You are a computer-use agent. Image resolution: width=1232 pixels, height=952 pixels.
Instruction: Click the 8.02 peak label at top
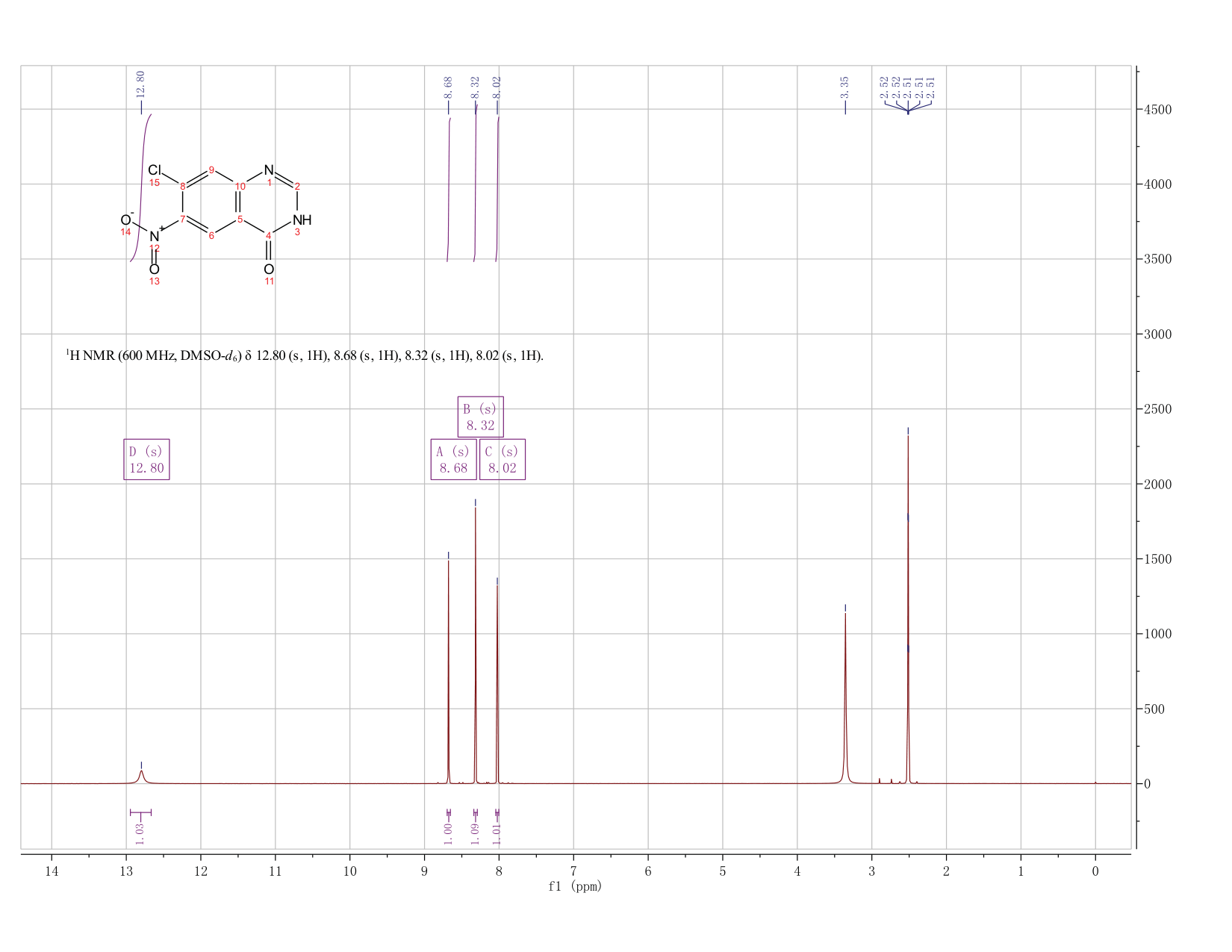[x=497, y=88]
